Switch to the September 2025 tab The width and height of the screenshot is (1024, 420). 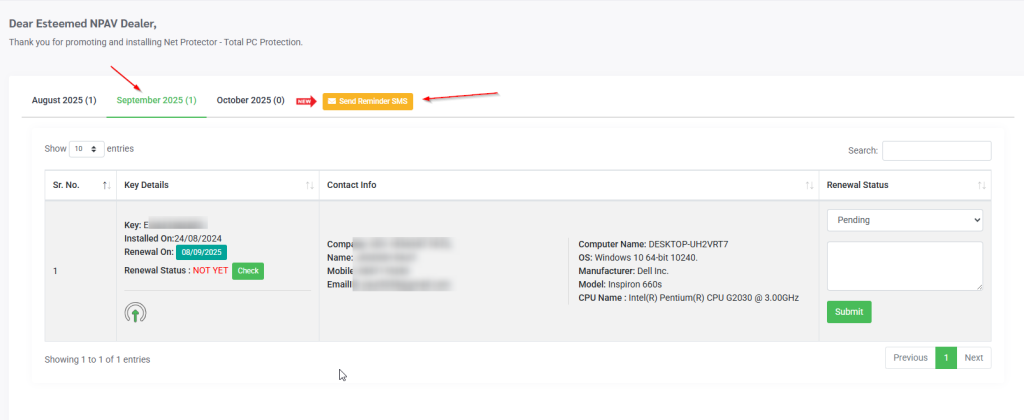point(156,101)
